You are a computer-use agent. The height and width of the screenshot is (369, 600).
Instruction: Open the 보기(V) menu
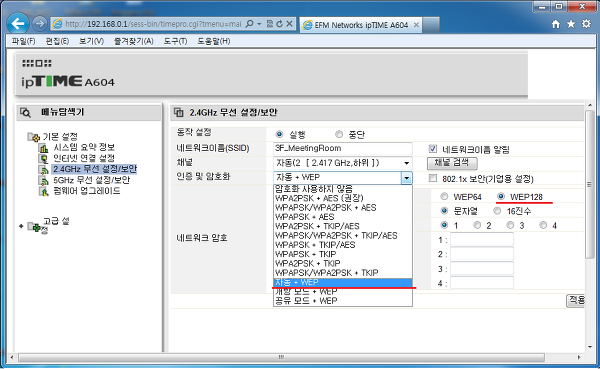(x=91, y=41)
